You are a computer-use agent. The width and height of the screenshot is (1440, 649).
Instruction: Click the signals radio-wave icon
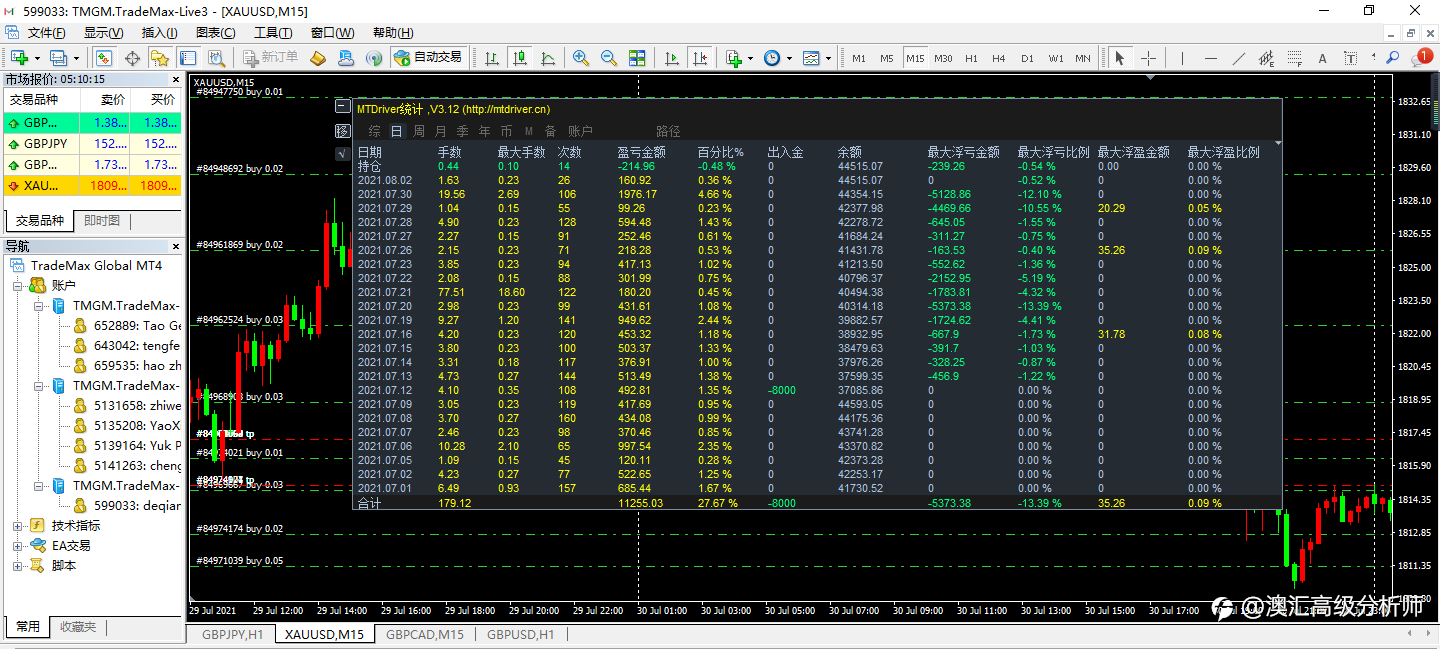pyautogui.click(x=374, y=58)
